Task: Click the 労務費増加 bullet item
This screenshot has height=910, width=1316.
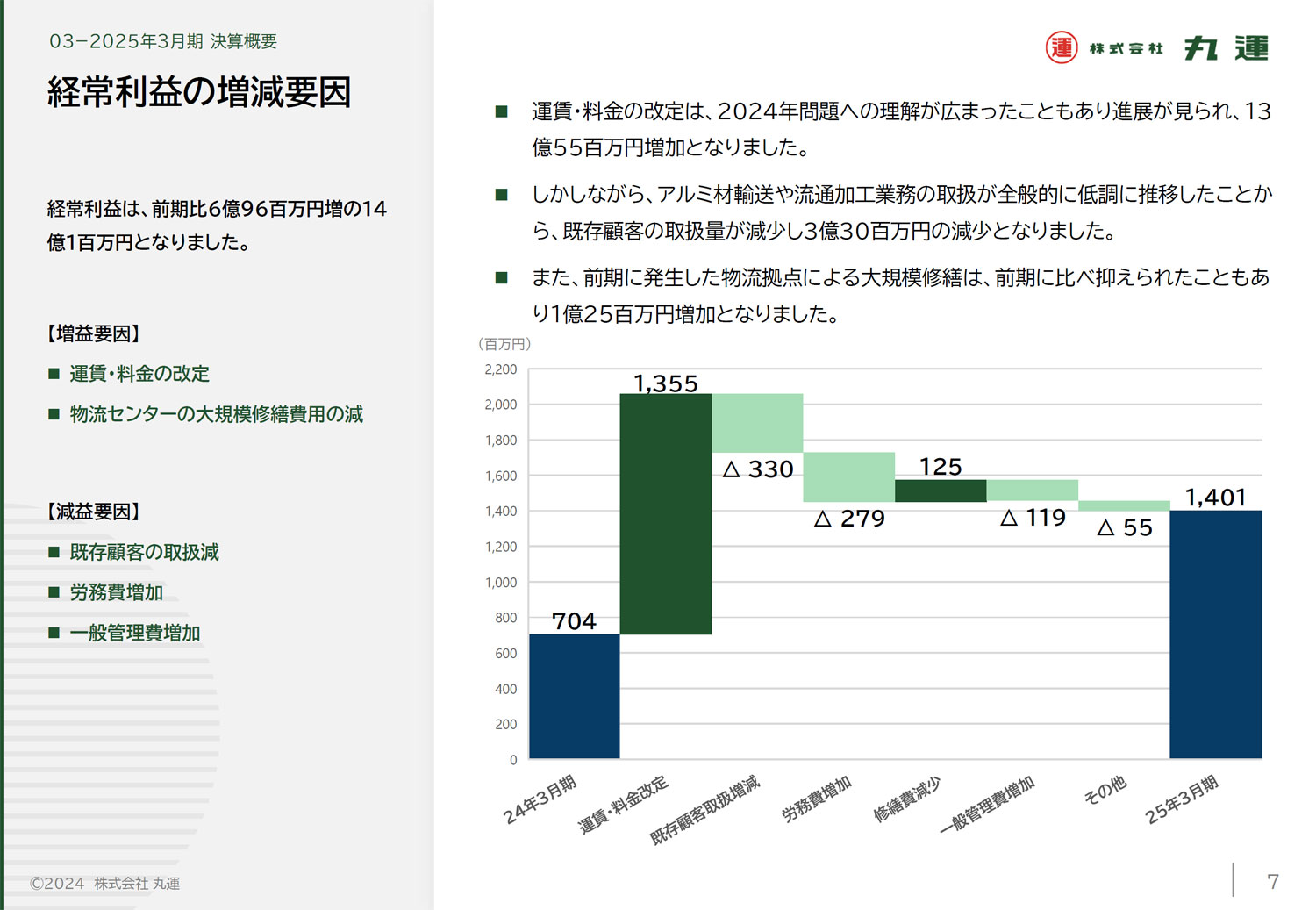Action: point(106,592)
